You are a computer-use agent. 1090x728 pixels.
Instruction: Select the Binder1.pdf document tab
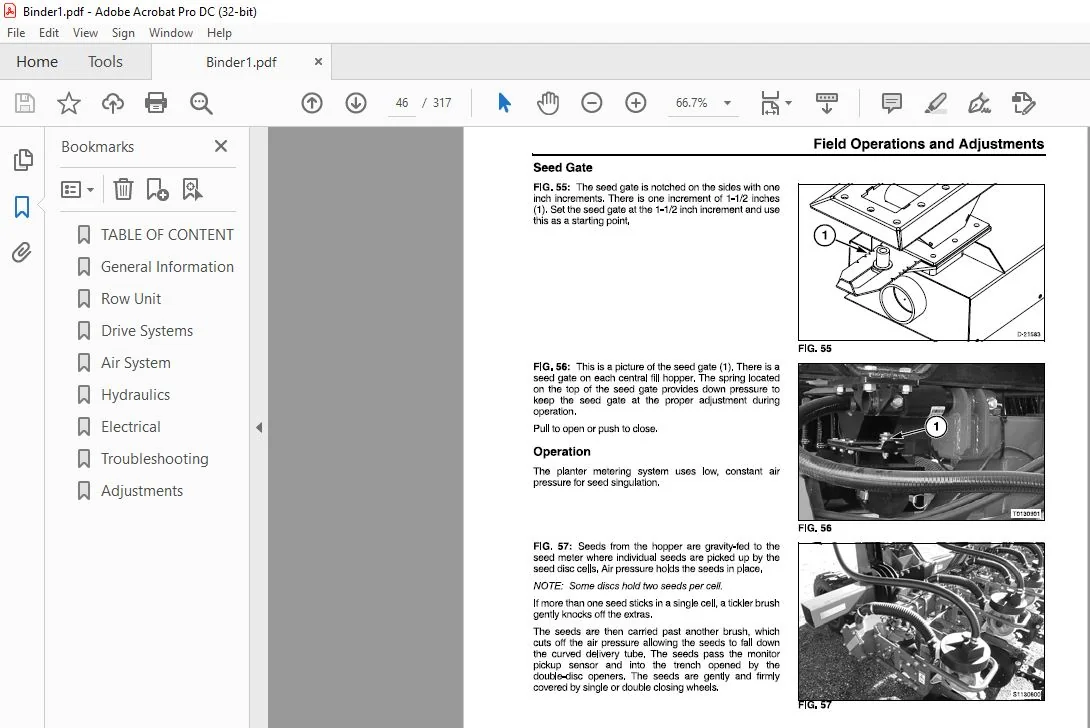click(x=241, y=62)
